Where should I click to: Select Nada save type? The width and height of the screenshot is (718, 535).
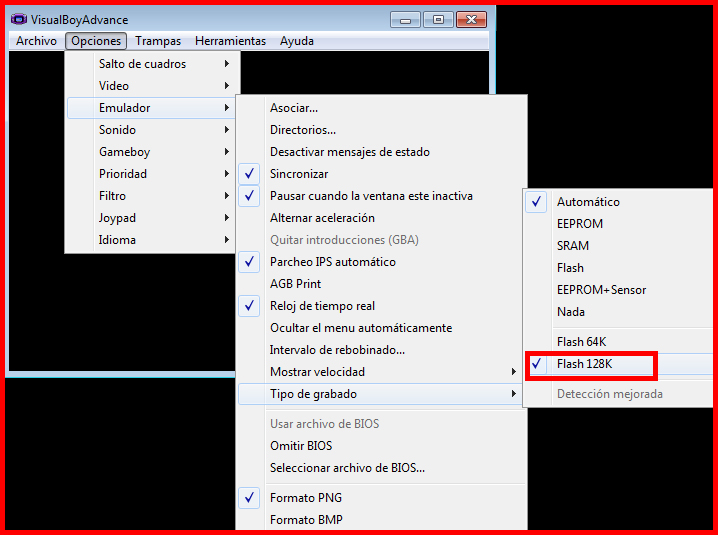[619, 311]
